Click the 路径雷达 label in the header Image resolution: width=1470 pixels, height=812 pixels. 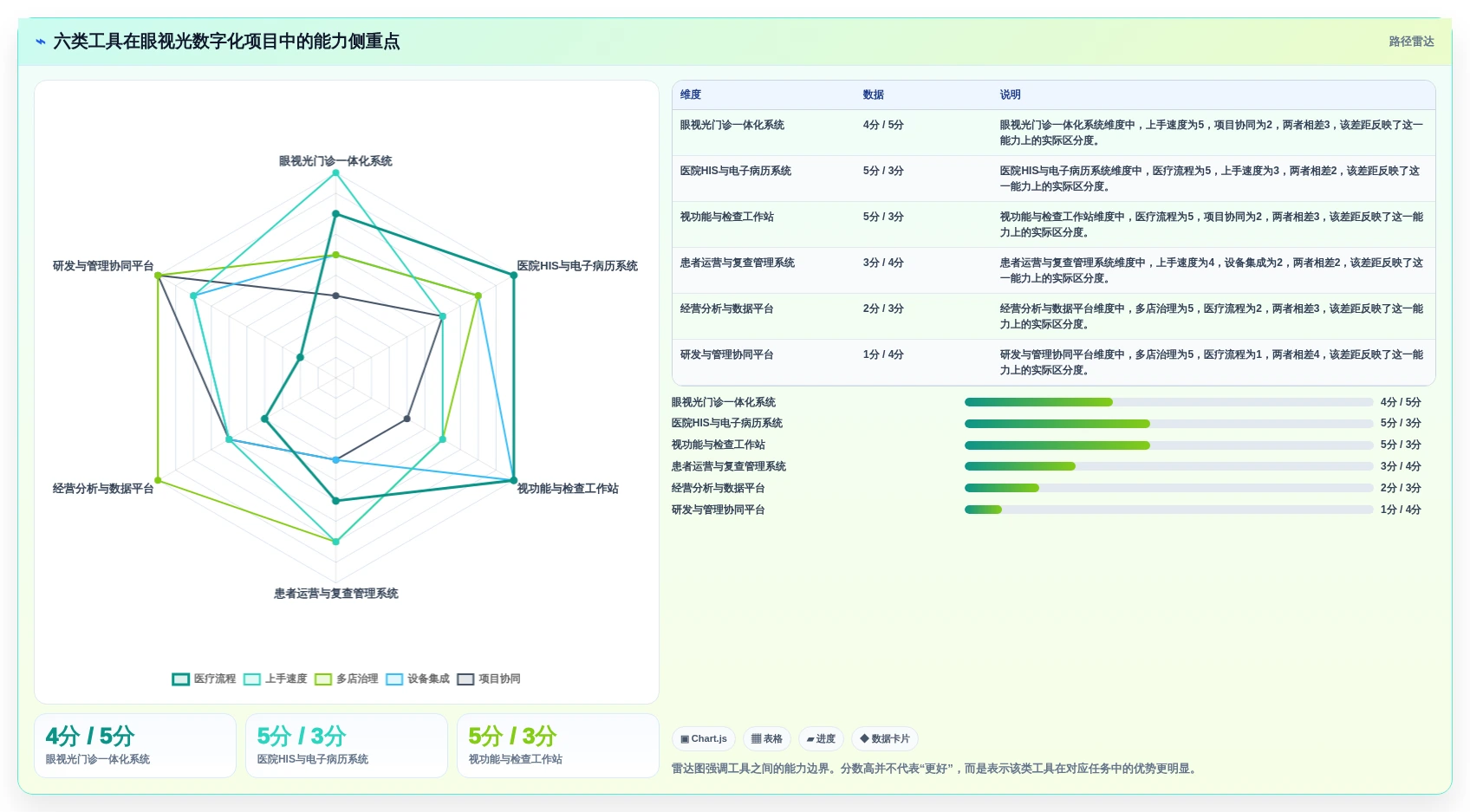[x=1411, y=42]
